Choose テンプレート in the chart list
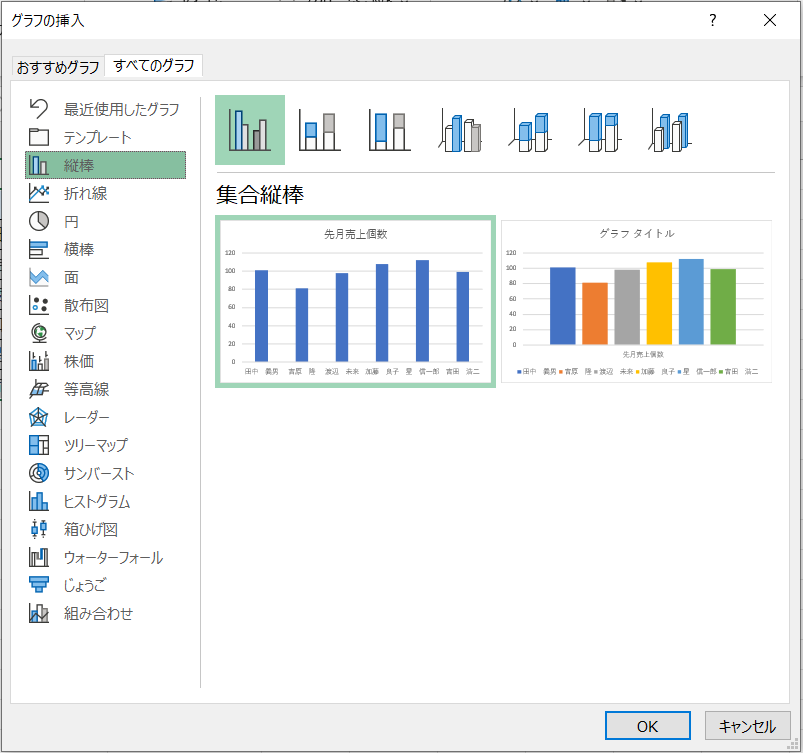 pos(97,137)
